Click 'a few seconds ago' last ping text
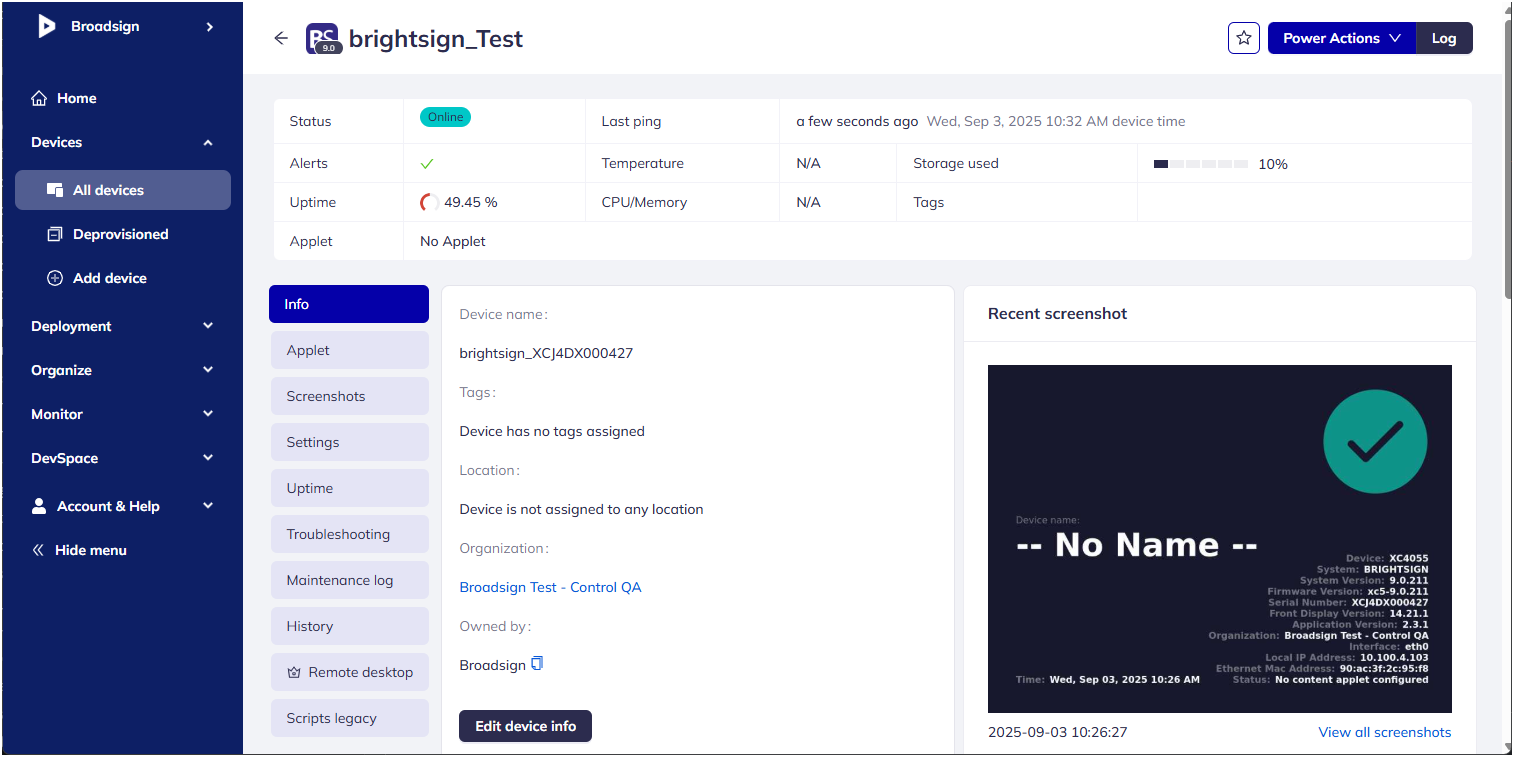1514x757 pixels. 857,121
